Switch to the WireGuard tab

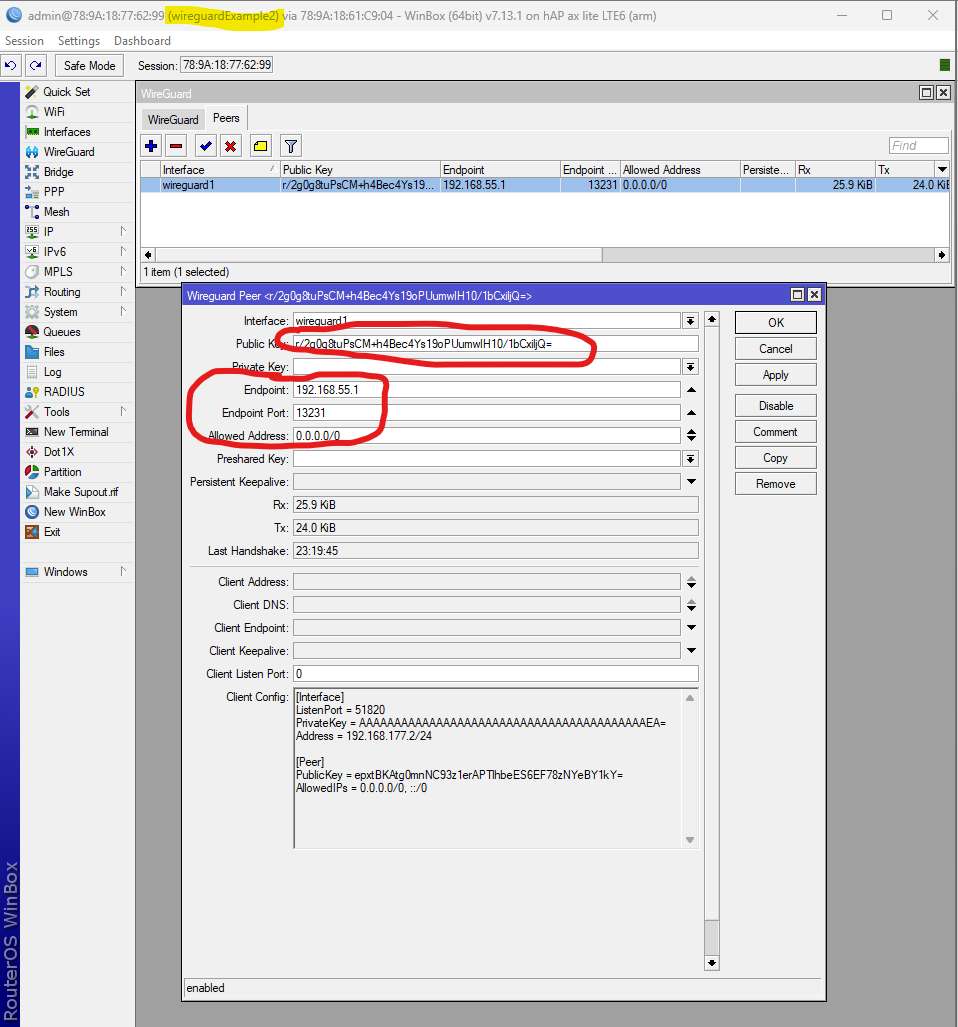click(173, 119)
